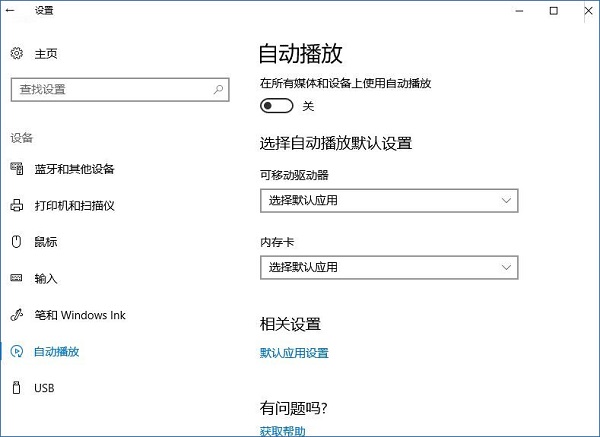Open the 打印机和扫描仪 printer icon
600x437 pixels.
pos(16,205)
